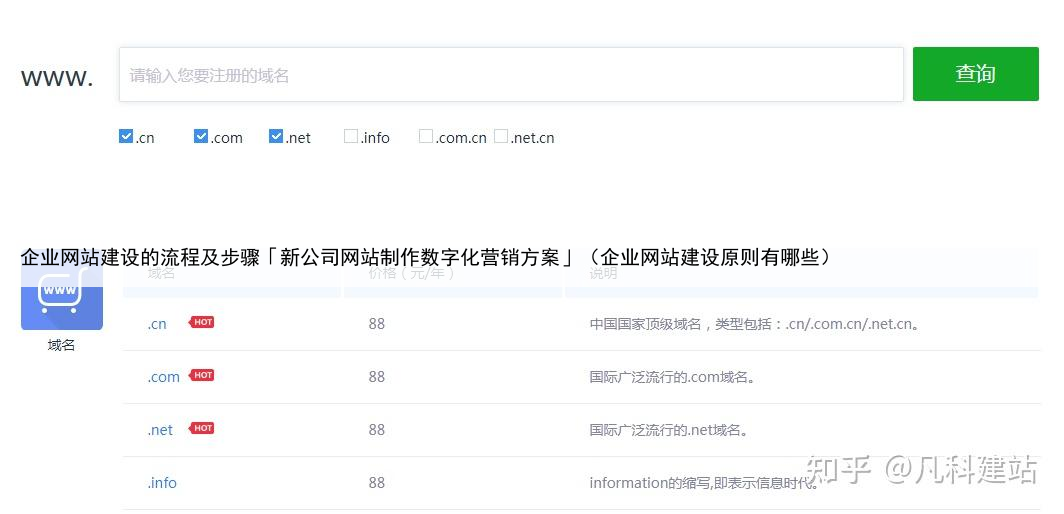Screen dimensions: 1064x514
Task: Click the domain name input field
Action: [x=510, y=75]
